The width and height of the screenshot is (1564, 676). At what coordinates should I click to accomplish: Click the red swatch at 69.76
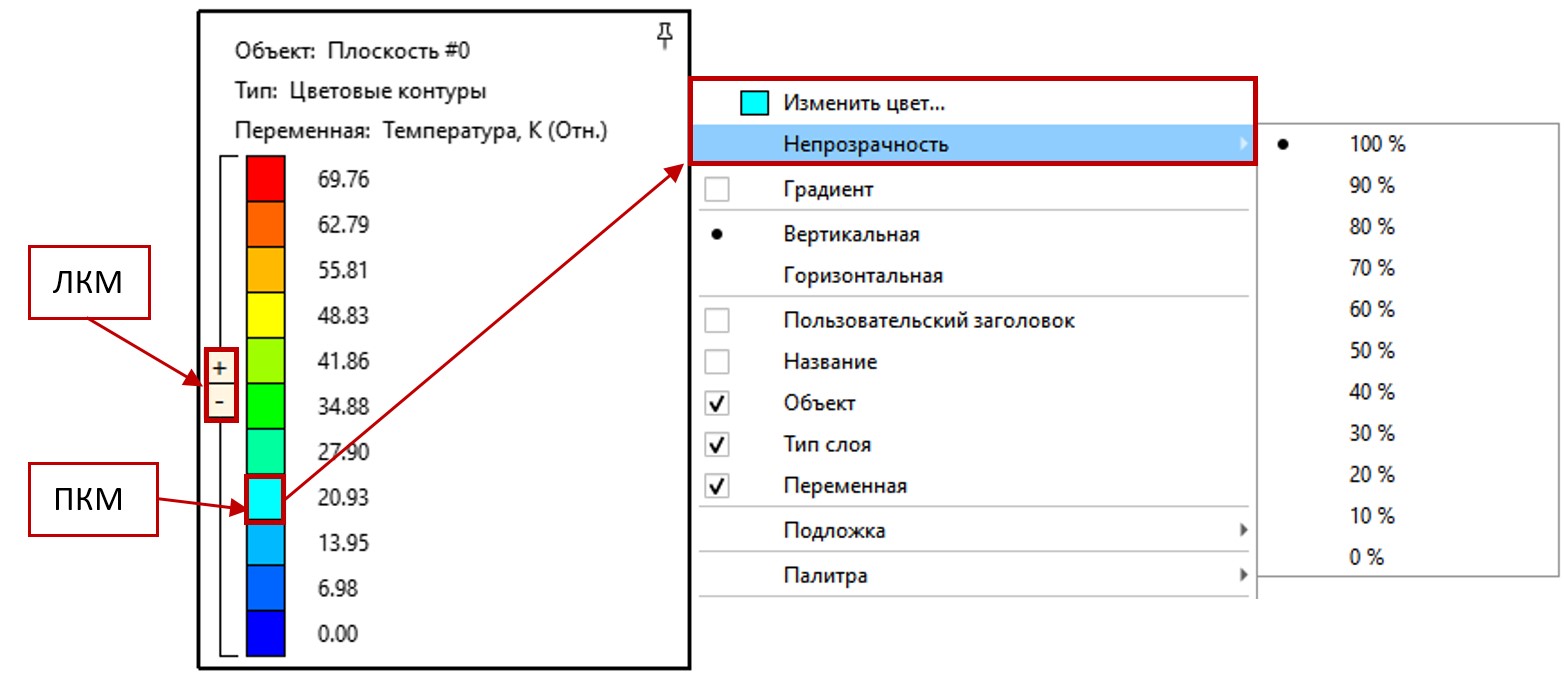[x=266, y=178]
